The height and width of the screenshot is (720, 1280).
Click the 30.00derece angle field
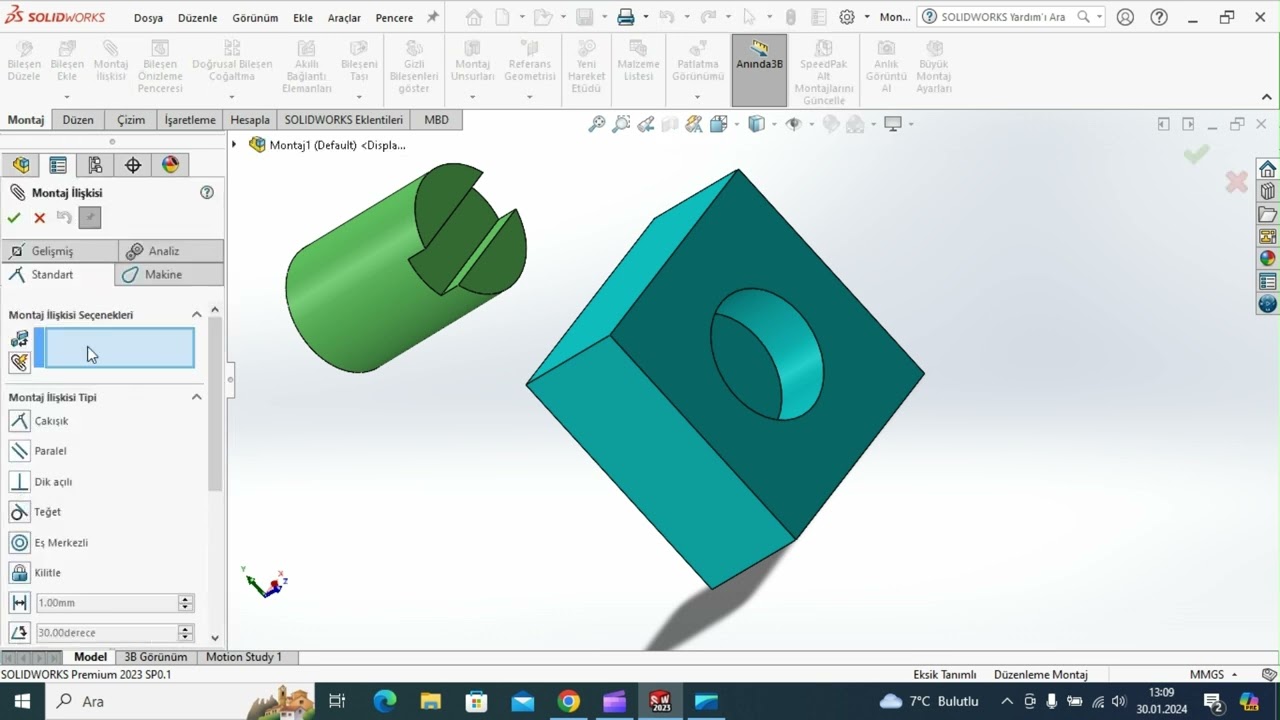[106, 633]
